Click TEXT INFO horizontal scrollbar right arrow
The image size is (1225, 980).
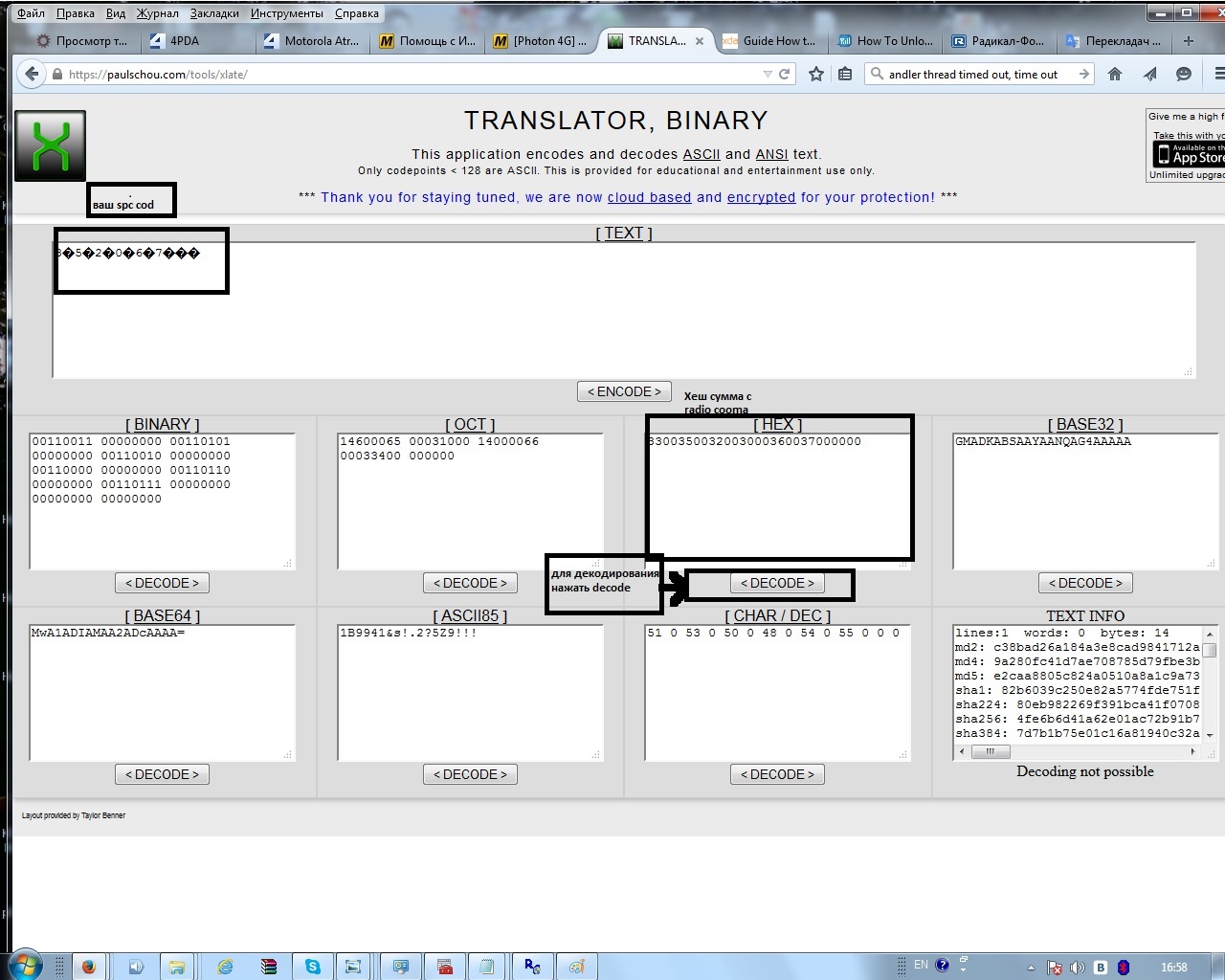1192,752
